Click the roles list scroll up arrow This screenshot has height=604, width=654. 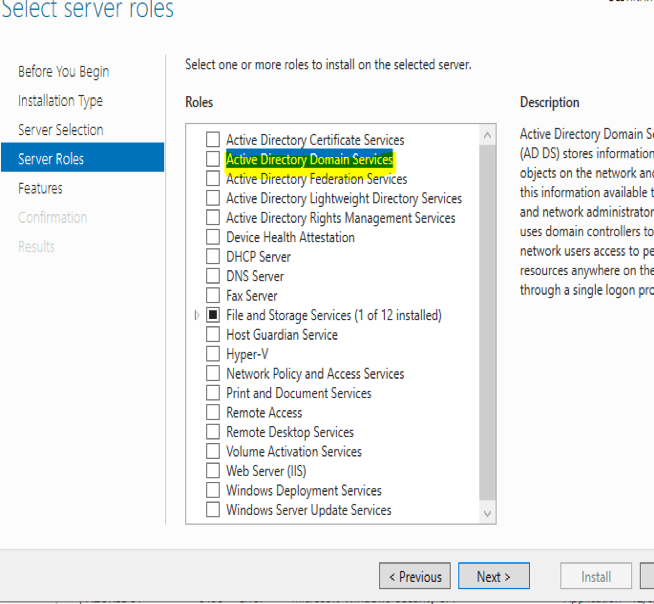(487, 135)
